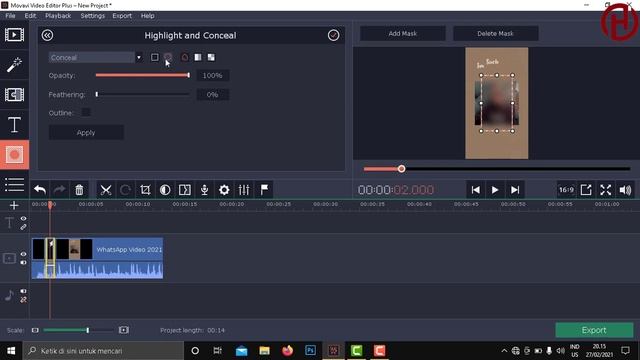640x360 pixels.
Task: Open Firefox from the taskbar
Action: point(287,351)
